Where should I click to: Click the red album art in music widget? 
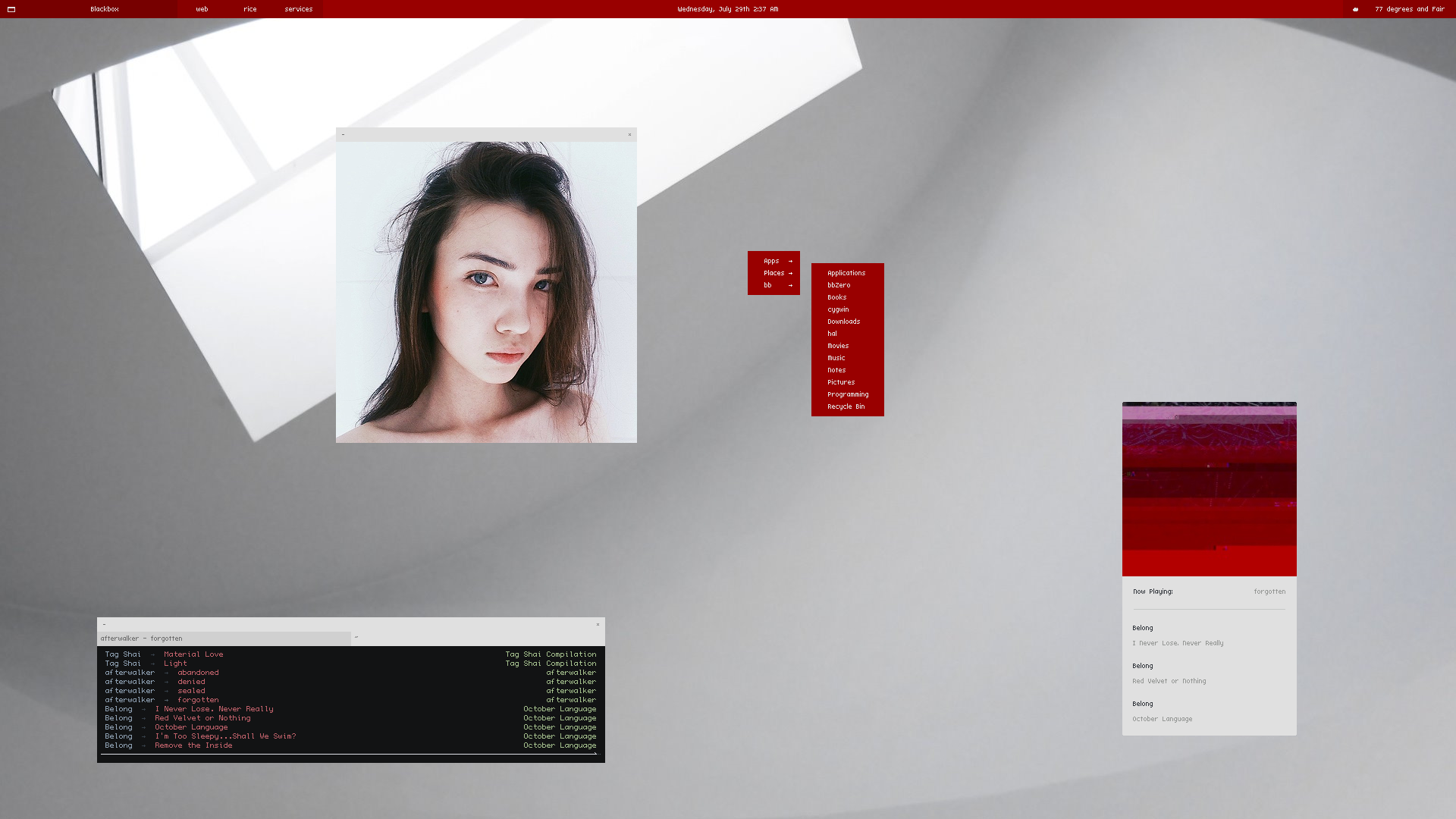point(1210,489)
